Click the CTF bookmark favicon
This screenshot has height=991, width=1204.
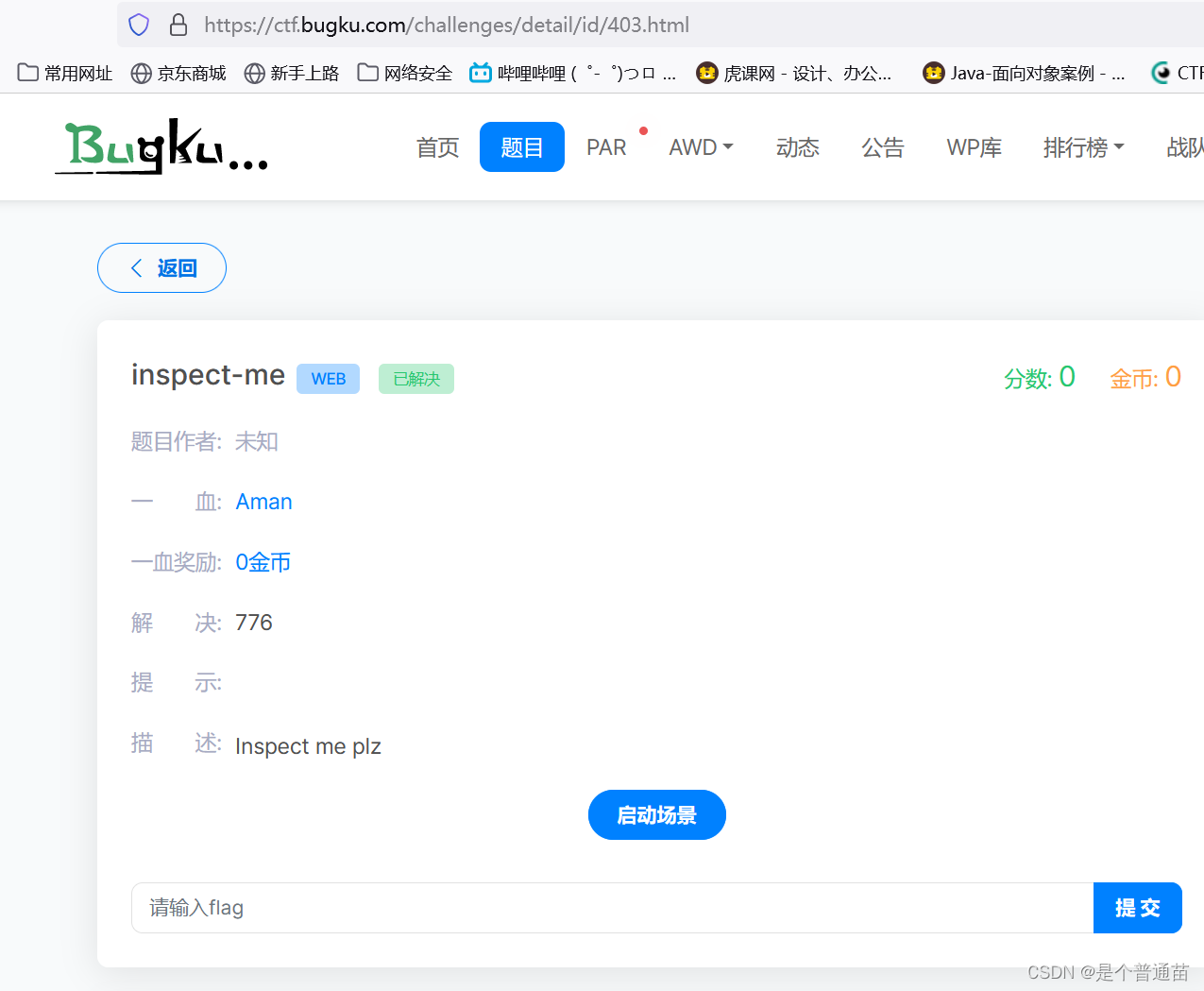pyautogui.click(x=1162, y=72)
